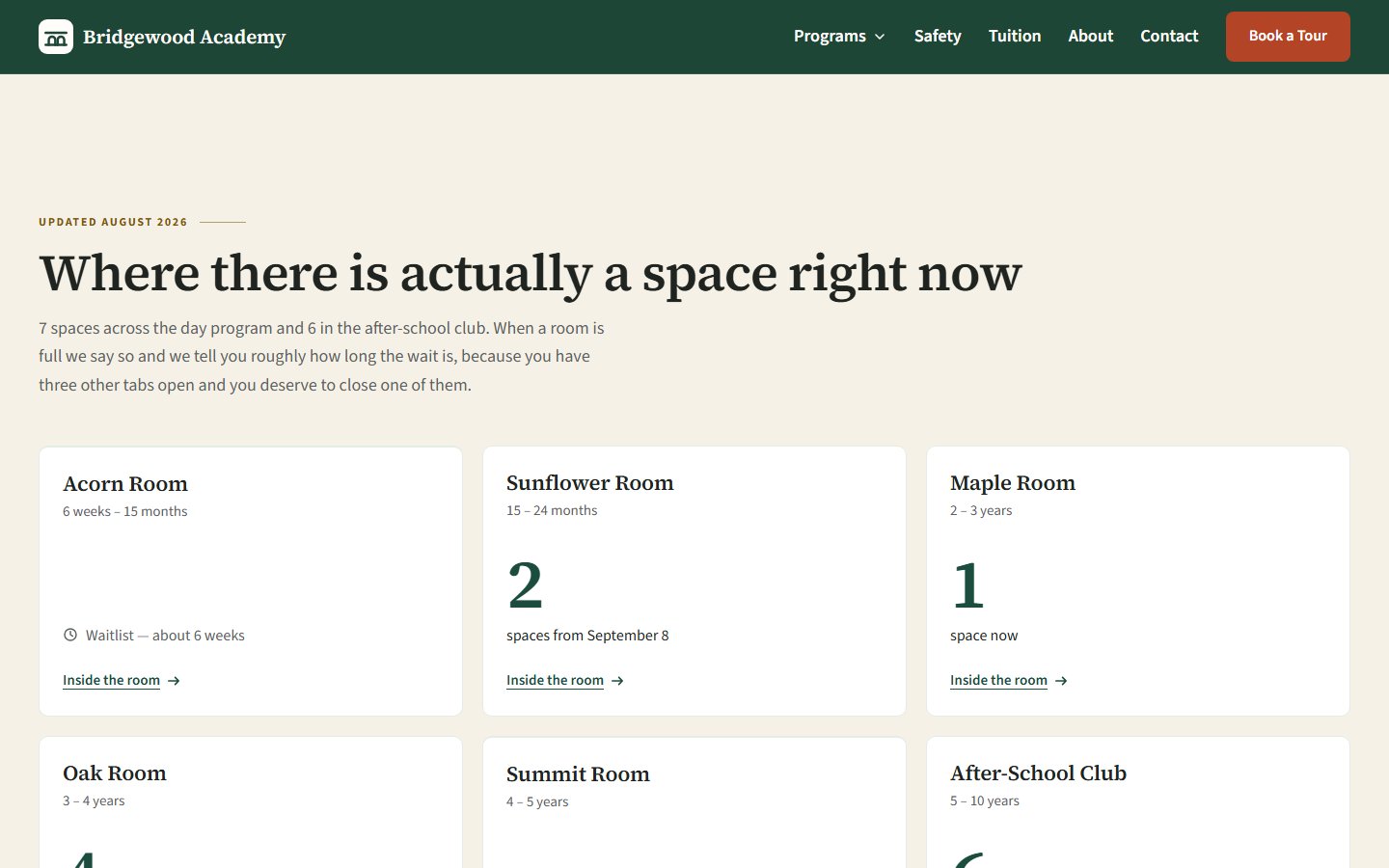This screenshot has height=868, width=1389.
Task: Click the 2 – 3 years age range
Action: point(981,510)
